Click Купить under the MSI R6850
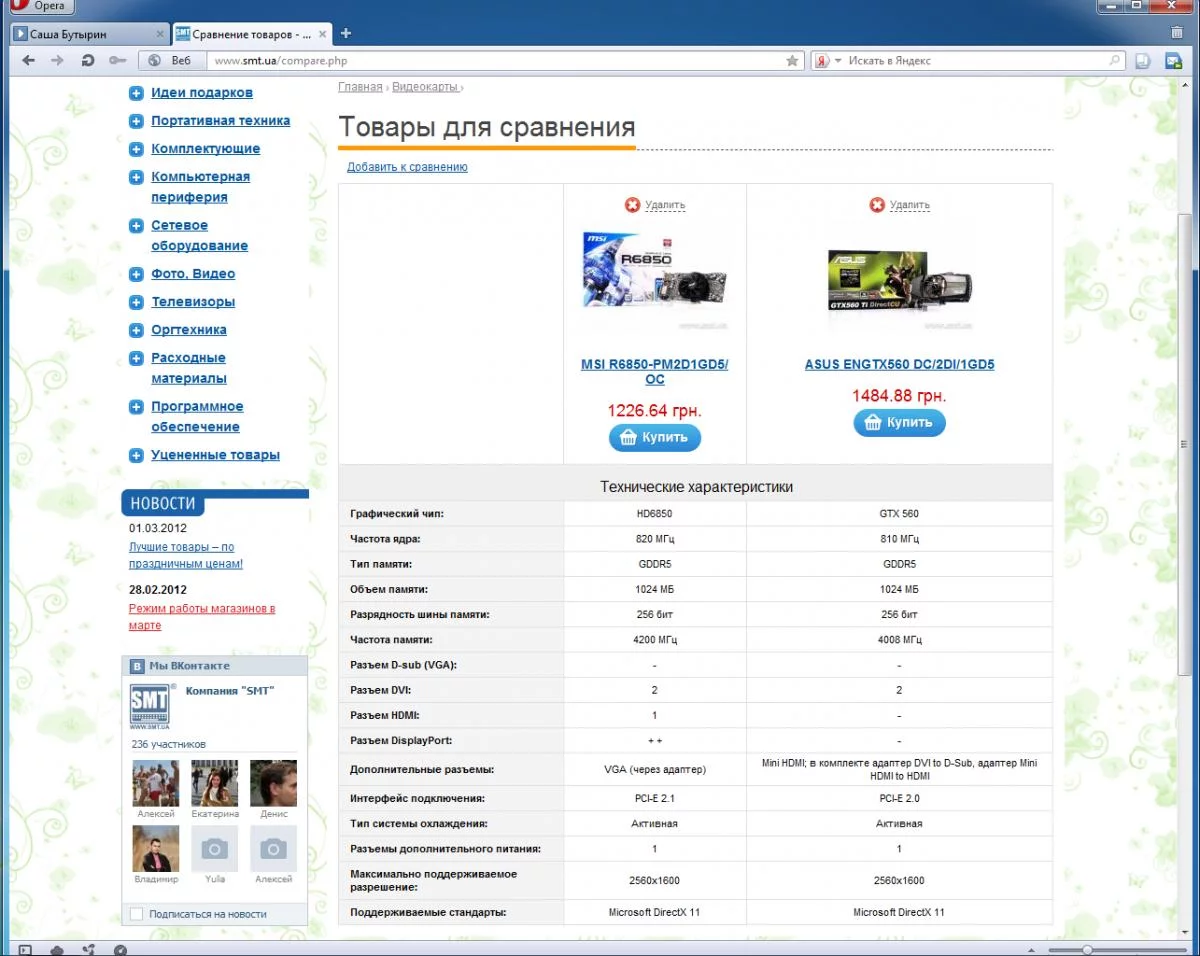 click(x=655, y=437)
